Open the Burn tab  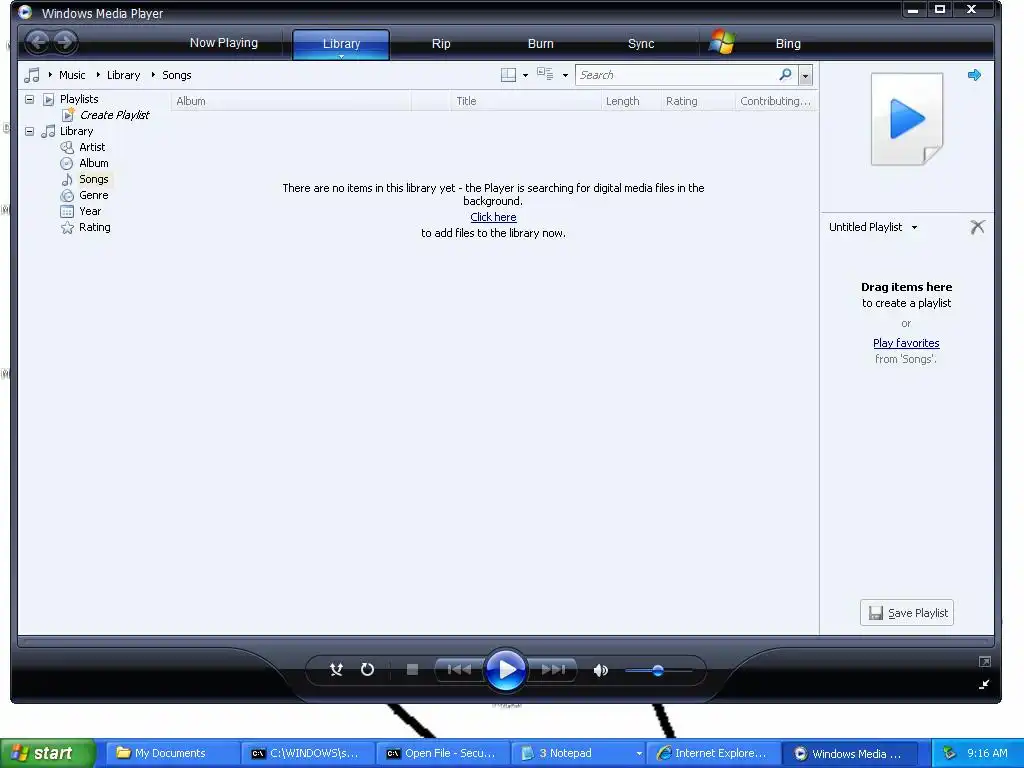541,44
